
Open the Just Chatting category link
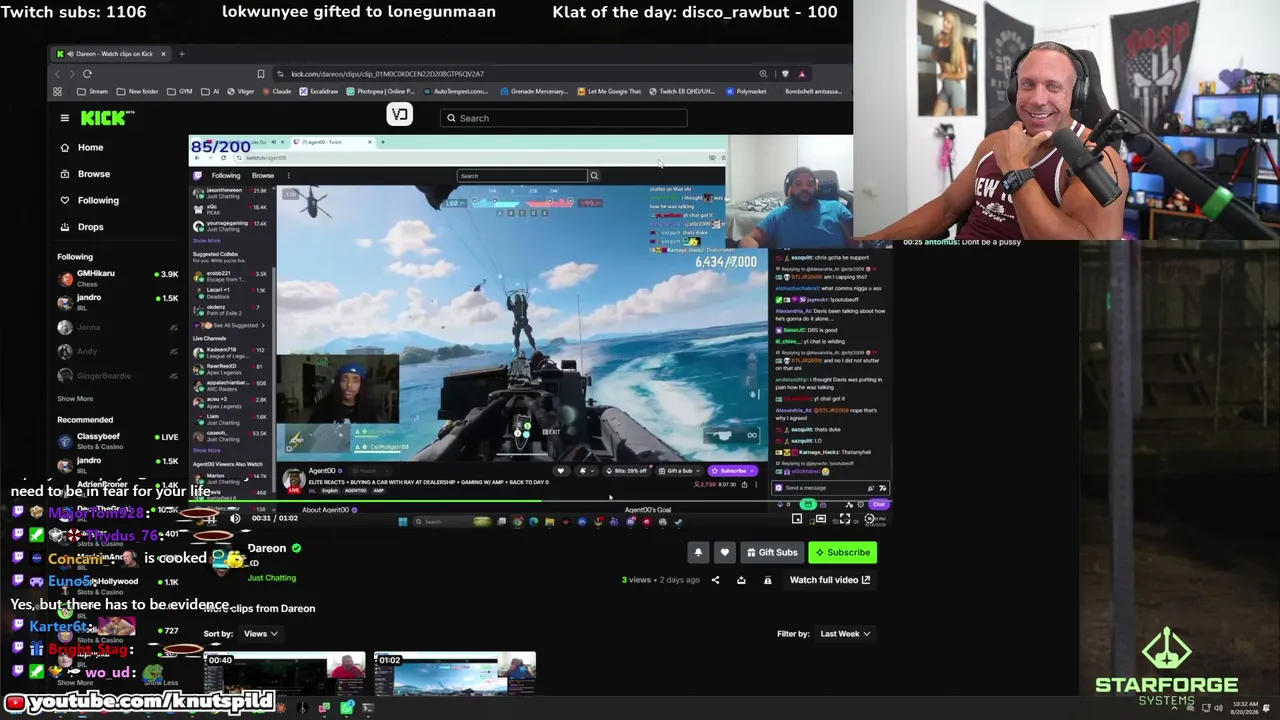pyautogui.click(x=272, y=578)
